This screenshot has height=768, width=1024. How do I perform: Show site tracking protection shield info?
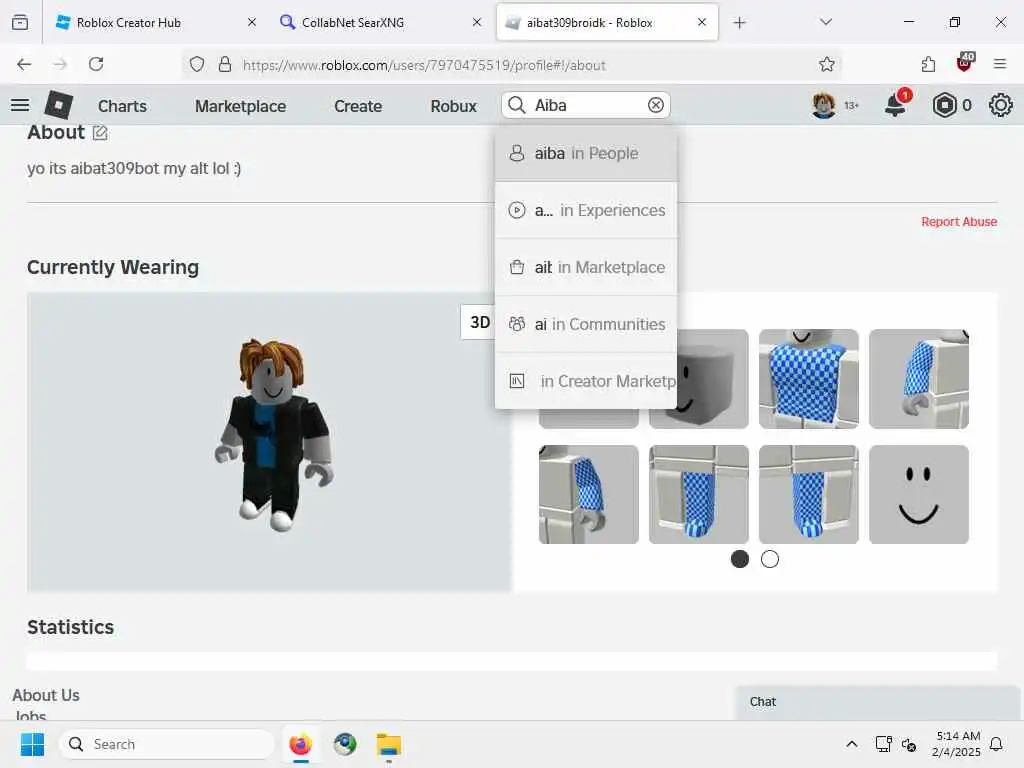coord(197,64)
